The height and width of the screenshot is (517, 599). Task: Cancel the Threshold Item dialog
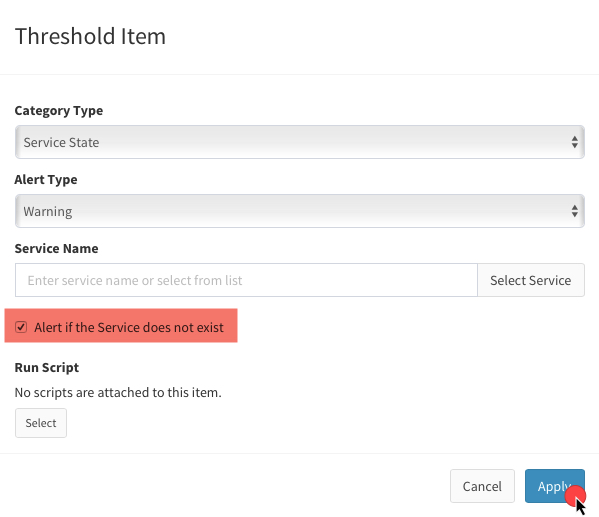482,486
